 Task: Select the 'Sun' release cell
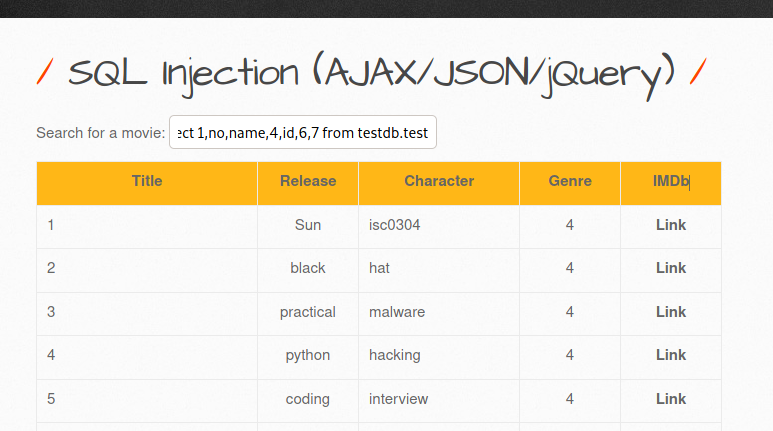click(308, 226)
